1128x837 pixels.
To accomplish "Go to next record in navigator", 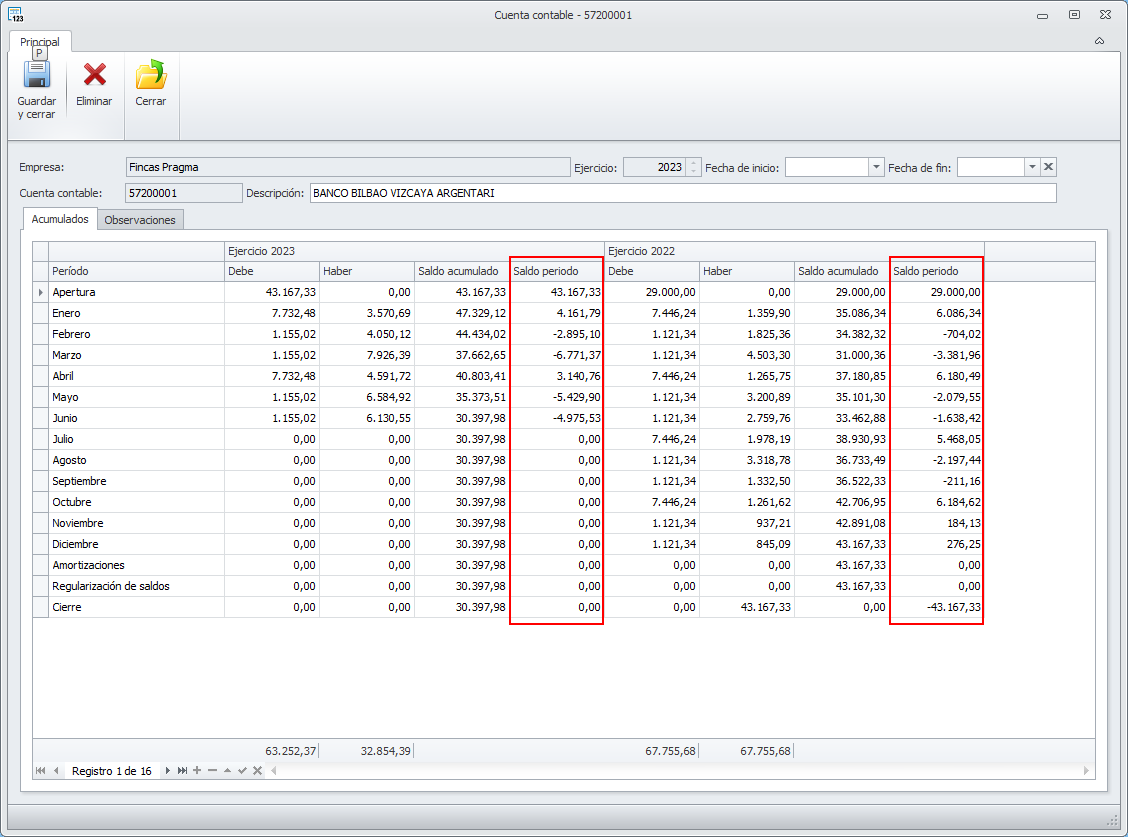I will click(x=168, y=771).
